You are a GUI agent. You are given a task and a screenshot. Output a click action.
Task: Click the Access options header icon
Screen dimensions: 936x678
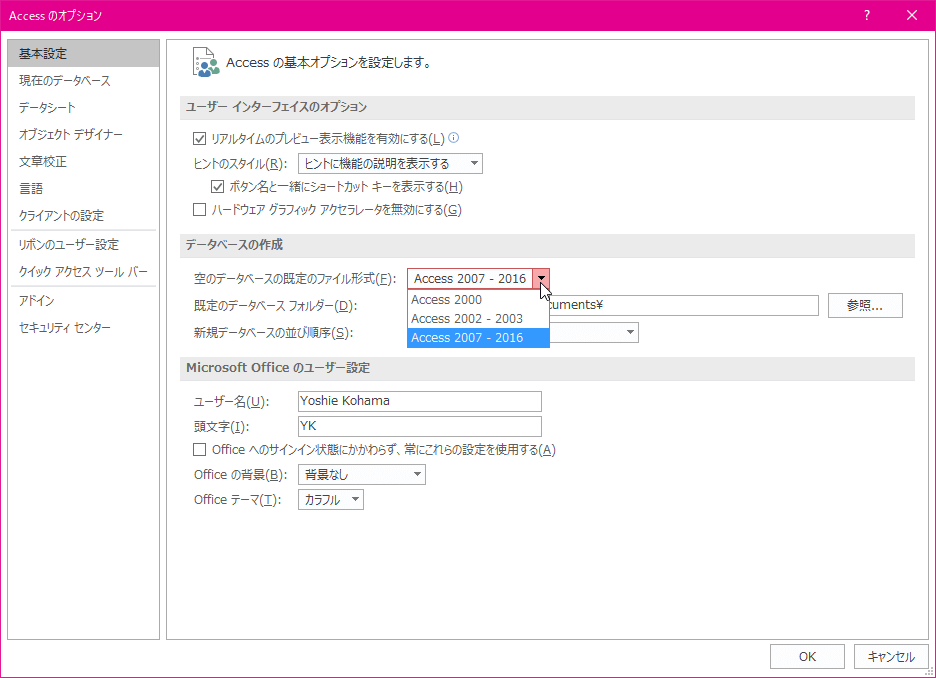tap(206, 62)
